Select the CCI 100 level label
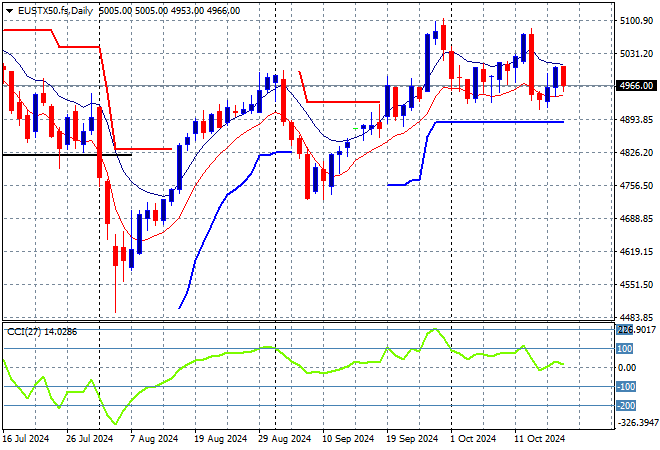Screen dimensions: 660x450 click(625, 349)
